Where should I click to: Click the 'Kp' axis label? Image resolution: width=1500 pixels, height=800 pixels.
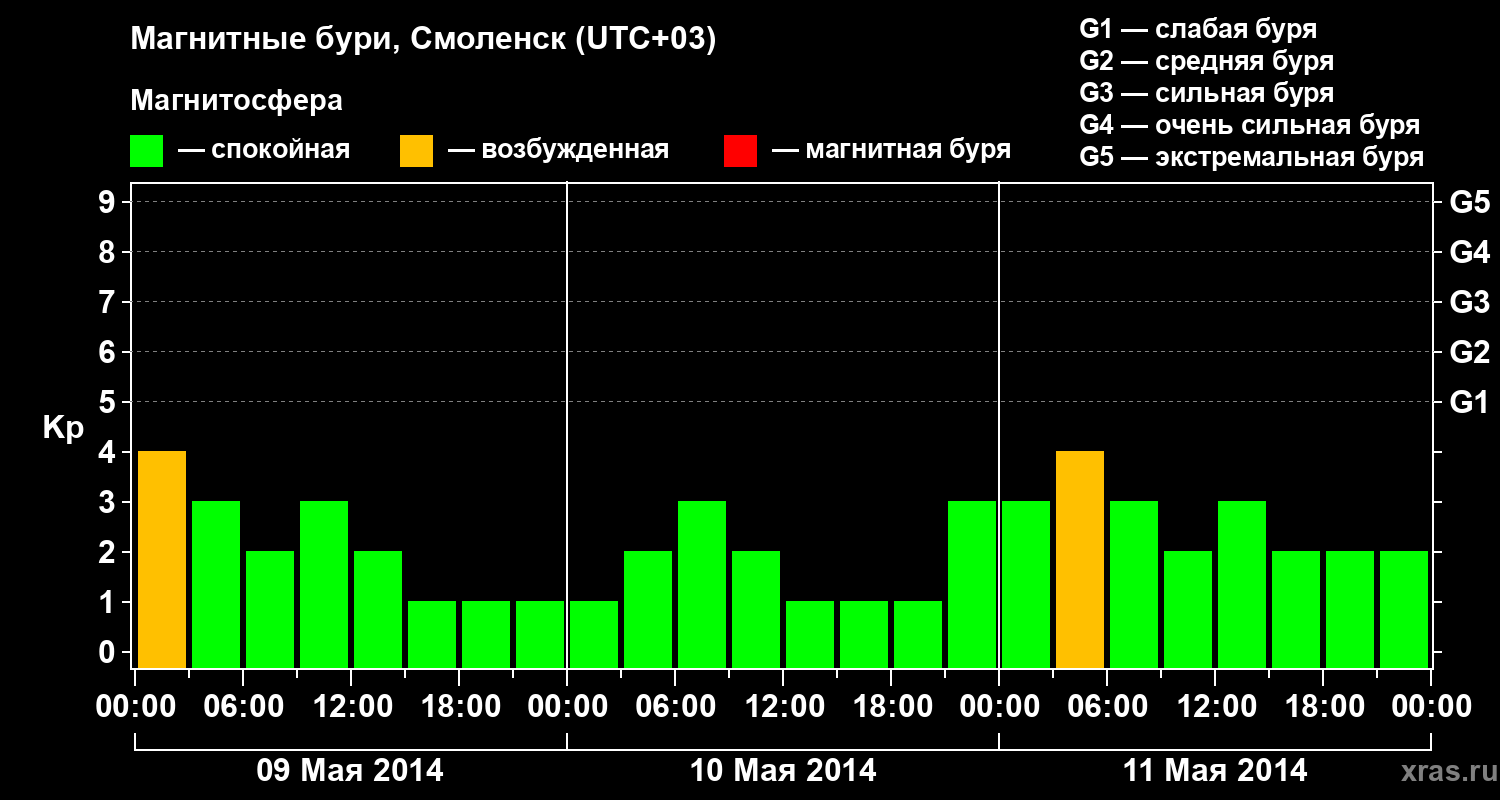point(63,428)
